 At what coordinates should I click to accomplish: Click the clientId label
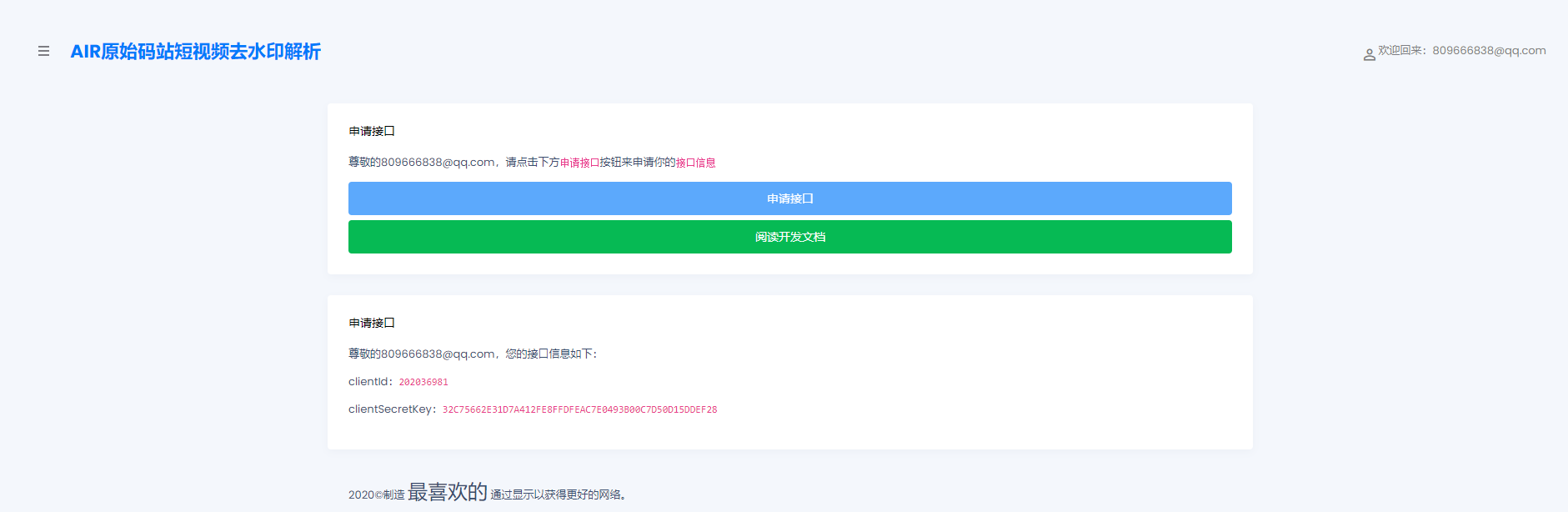click(x=369, y=382)
